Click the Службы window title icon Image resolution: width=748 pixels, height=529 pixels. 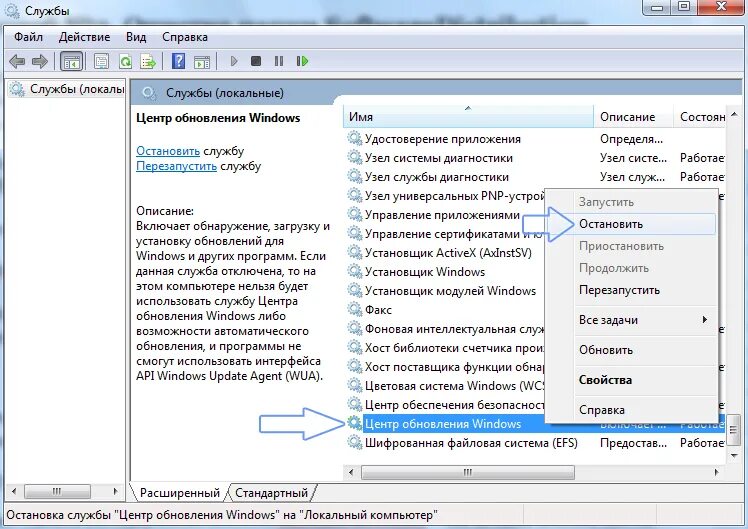pos(12,10)
